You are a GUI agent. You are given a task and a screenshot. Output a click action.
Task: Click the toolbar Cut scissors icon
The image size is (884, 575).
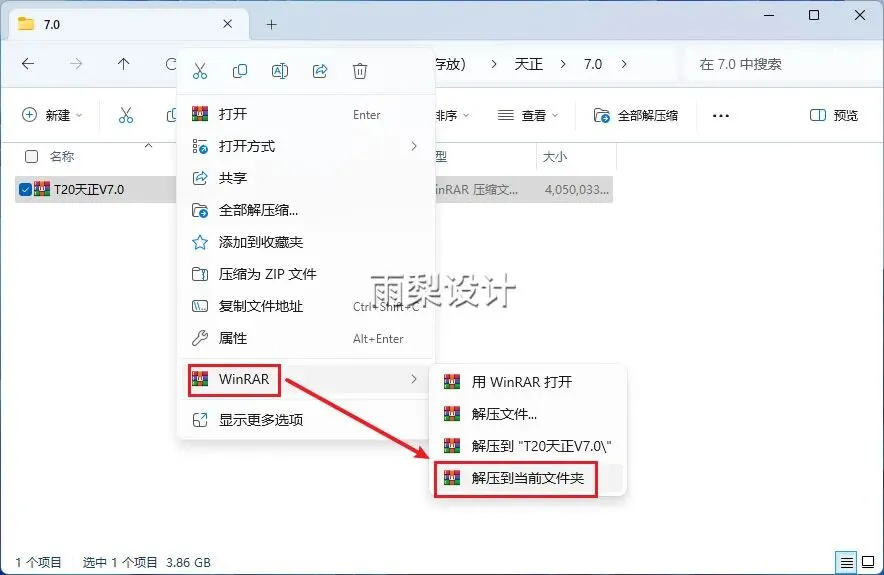click(x=126, y=115)
